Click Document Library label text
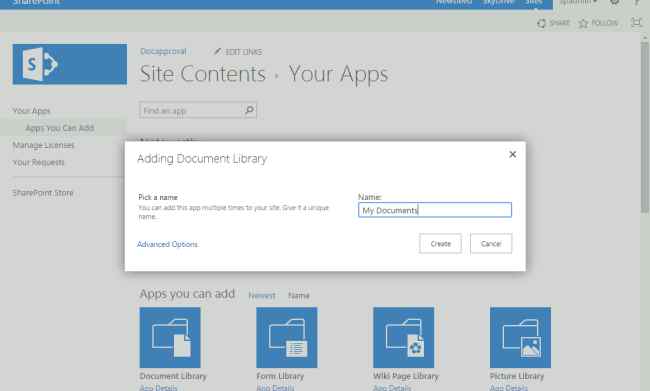The image size is (650, 391). point(173,376)
